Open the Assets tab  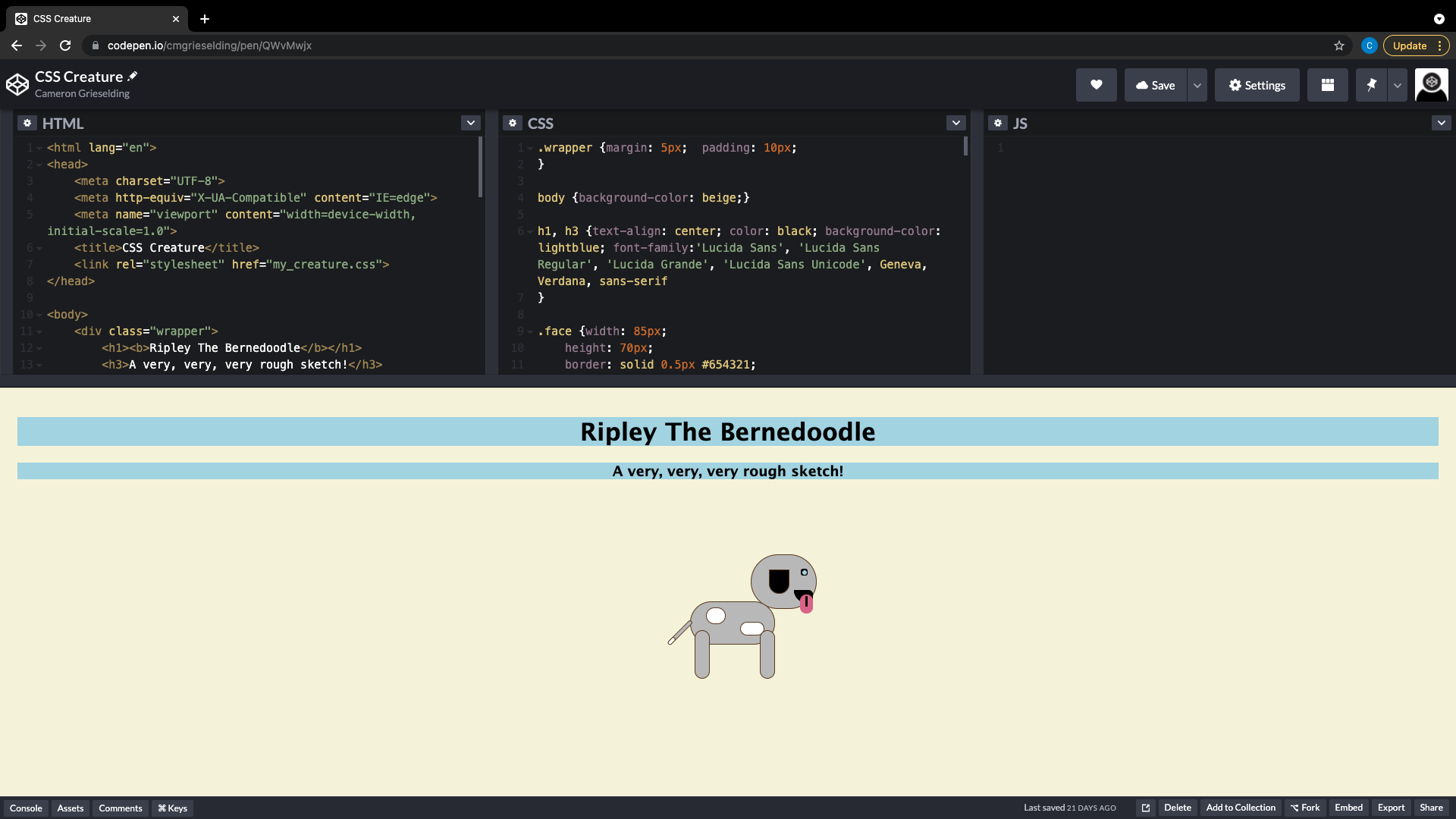point(71,808)
